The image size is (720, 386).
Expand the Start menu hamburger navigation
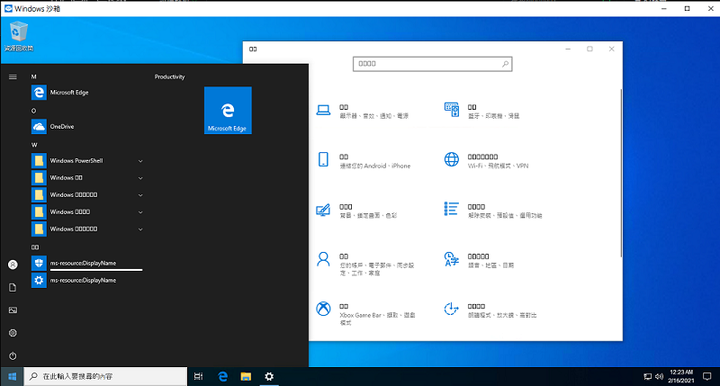(13, 77)
